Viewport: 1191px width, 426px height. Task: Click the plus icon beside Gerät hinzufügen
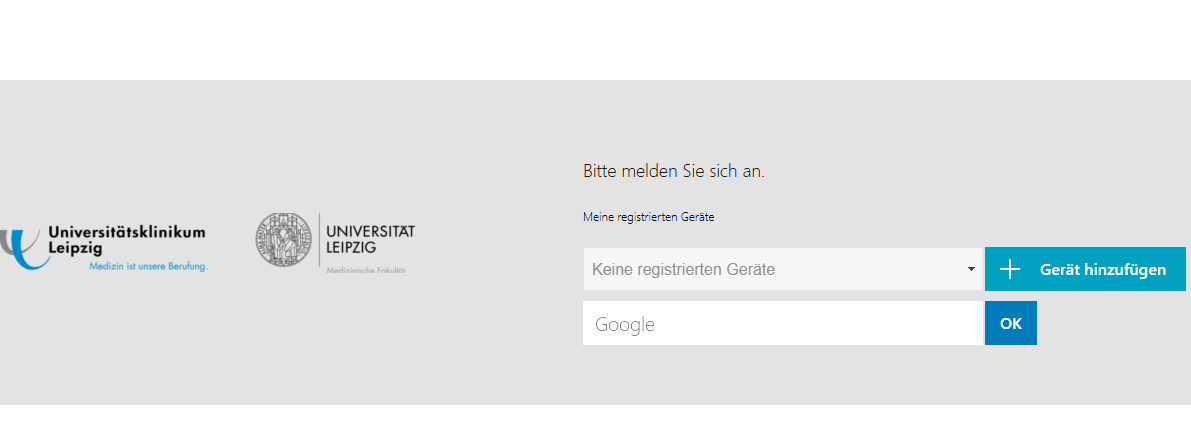(1010, 269)
